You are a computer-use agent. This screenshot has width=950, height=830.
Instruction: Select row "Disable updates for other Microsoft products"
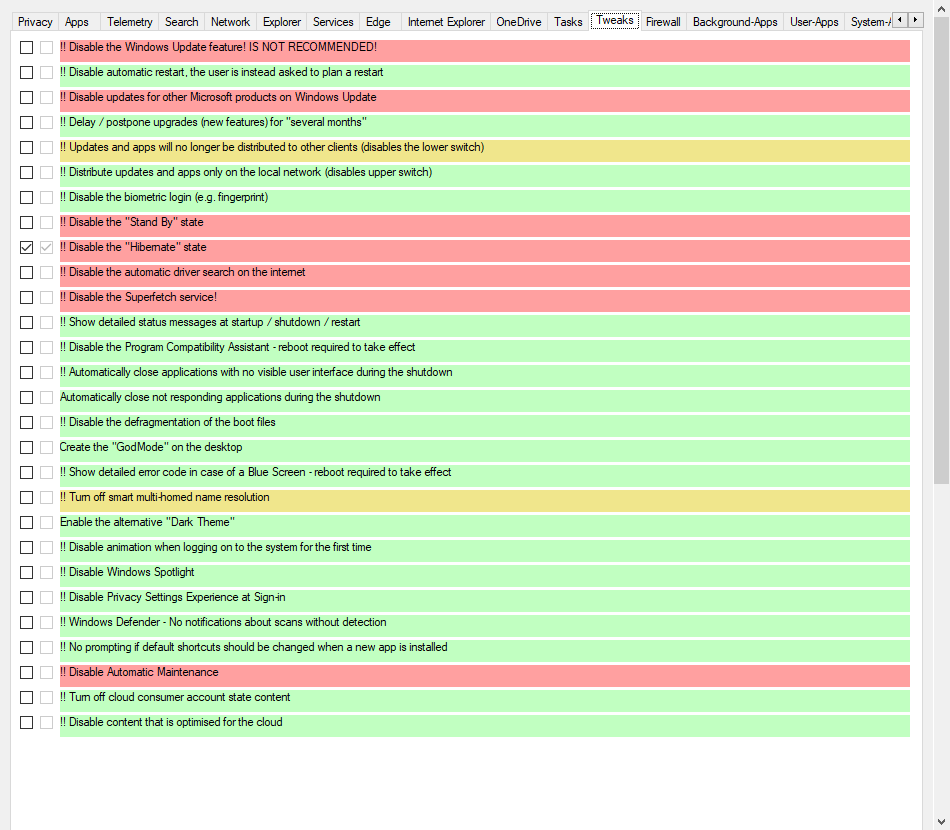[x=485, y=101]
